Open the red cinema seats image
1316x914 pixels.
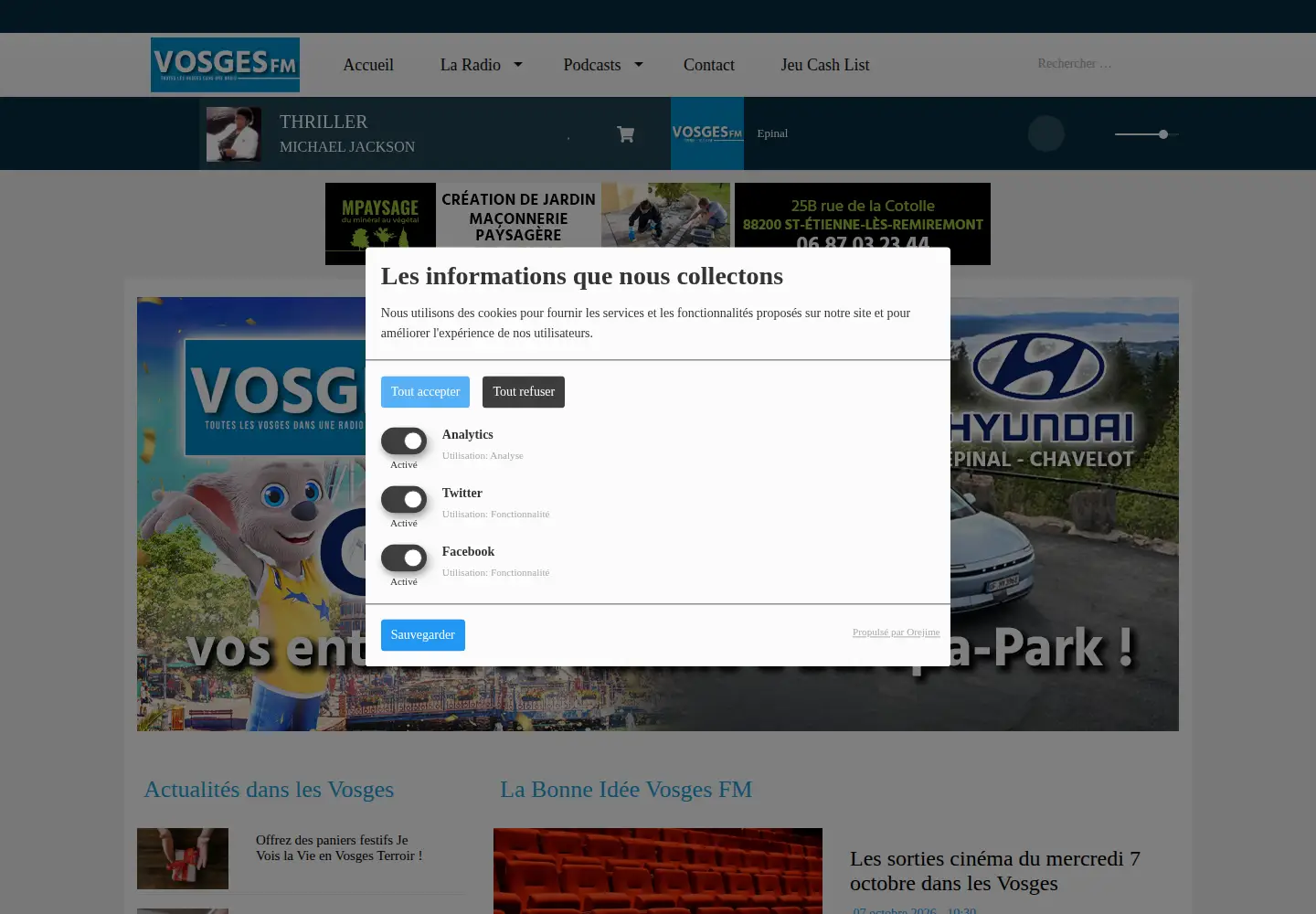point(658,871)
